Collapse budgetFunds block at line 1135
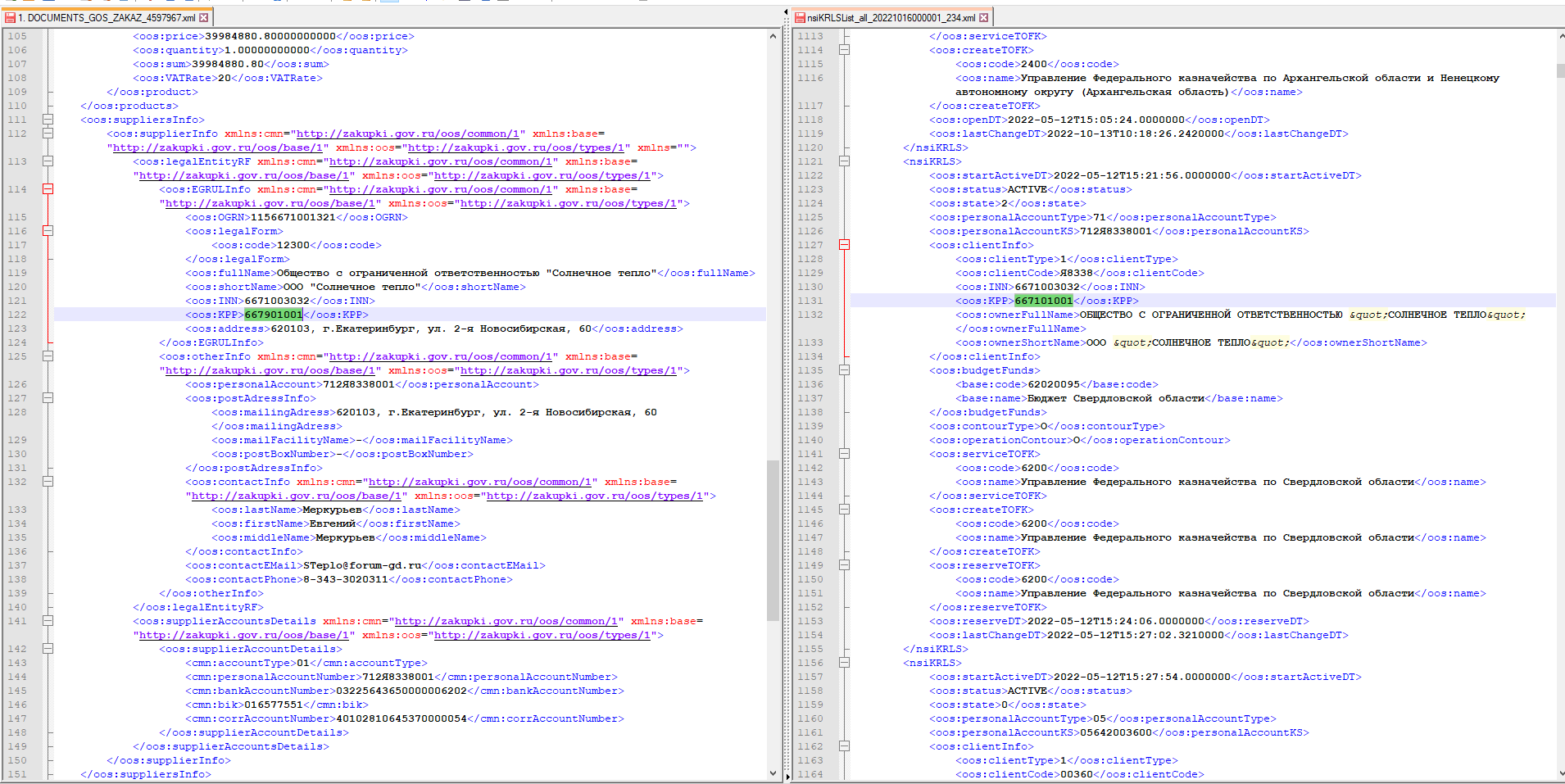Viewport: 1565px width, 784px height. click(844, 370)
